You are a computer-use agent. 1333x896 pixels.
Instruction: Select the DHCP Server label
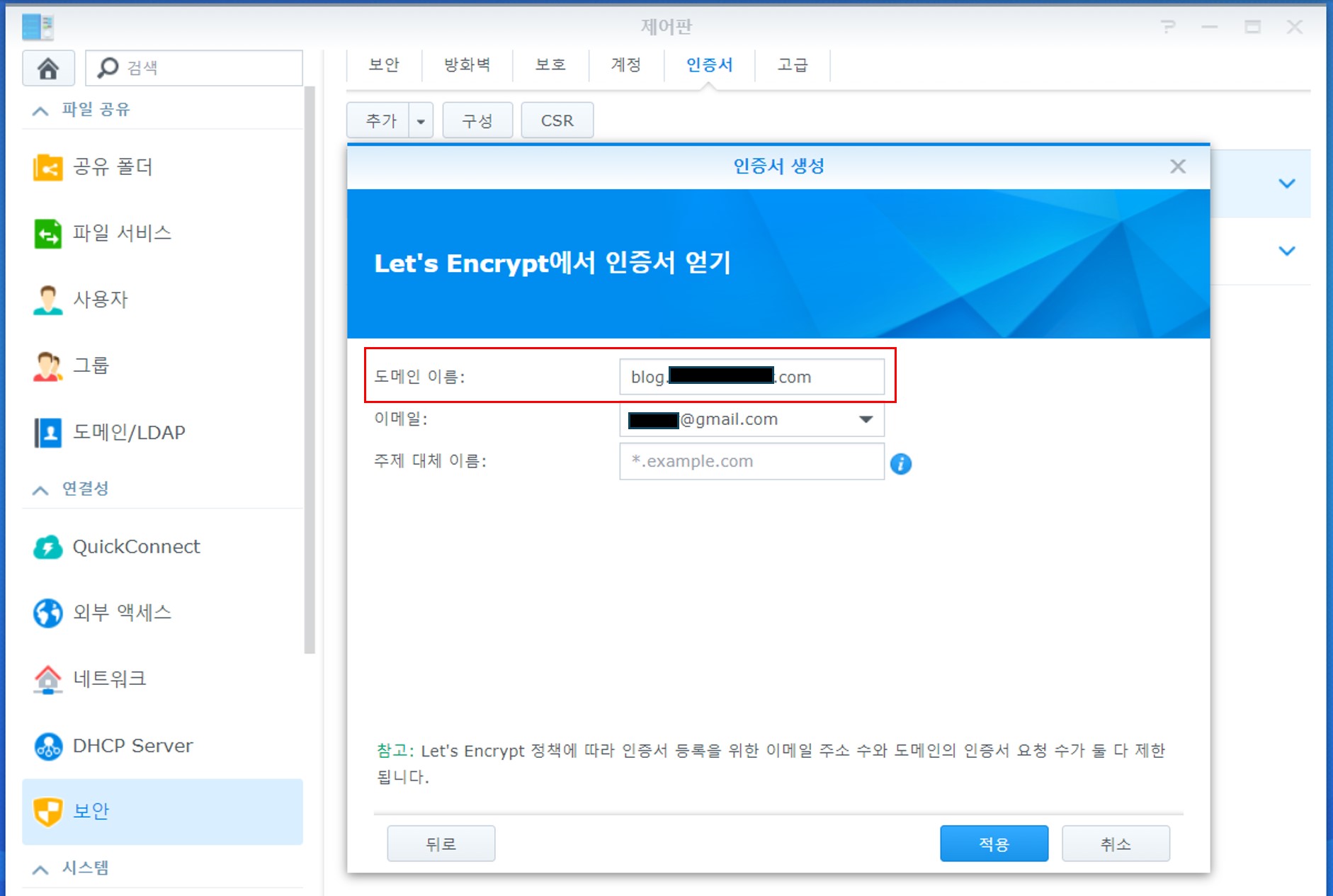132,746
